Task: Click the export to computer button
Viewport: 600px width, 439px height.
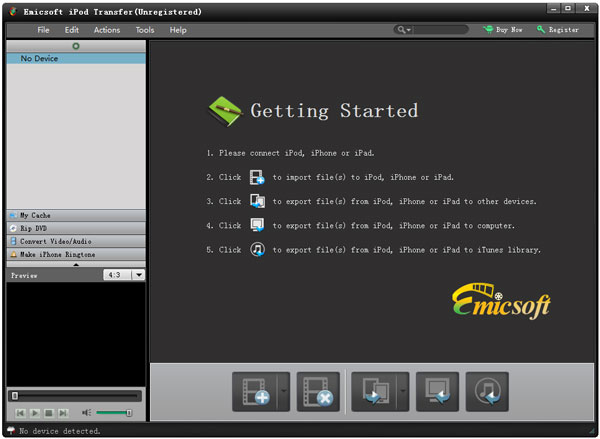Action: pyautogui.click(x=437, y=391)
